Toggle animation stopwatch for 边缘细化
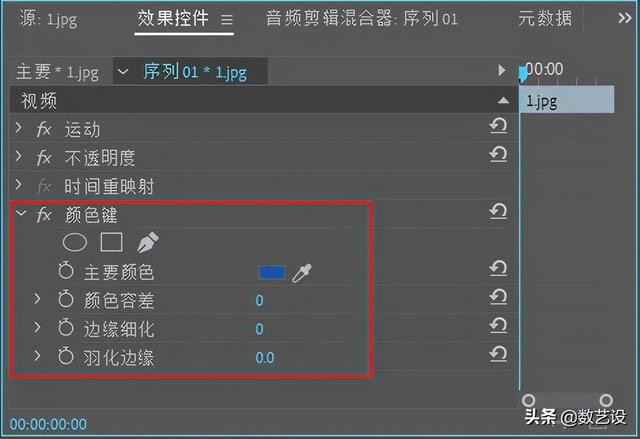 coord(67,328)
